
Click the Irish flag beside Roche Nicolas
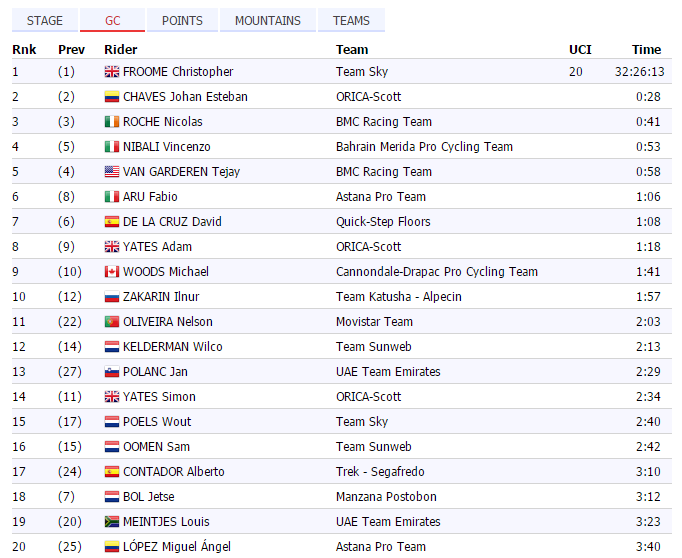112,122
